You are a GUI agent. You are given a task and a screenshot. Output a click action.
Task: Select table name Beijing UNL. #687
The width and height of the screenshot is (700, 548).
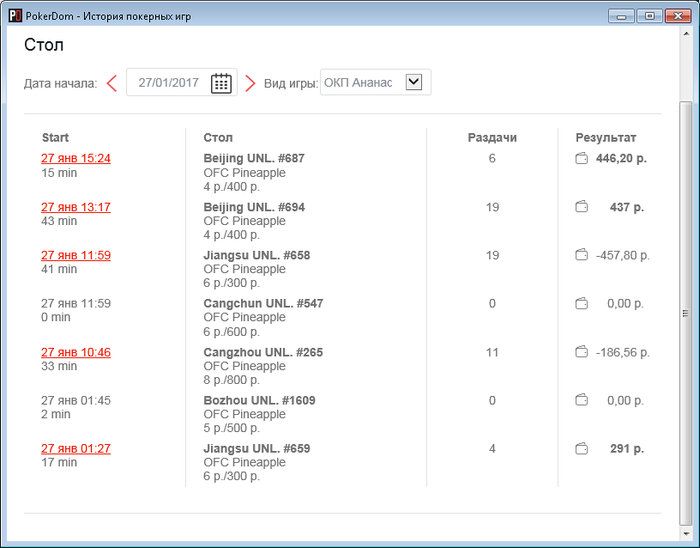[x=254, y=158]
